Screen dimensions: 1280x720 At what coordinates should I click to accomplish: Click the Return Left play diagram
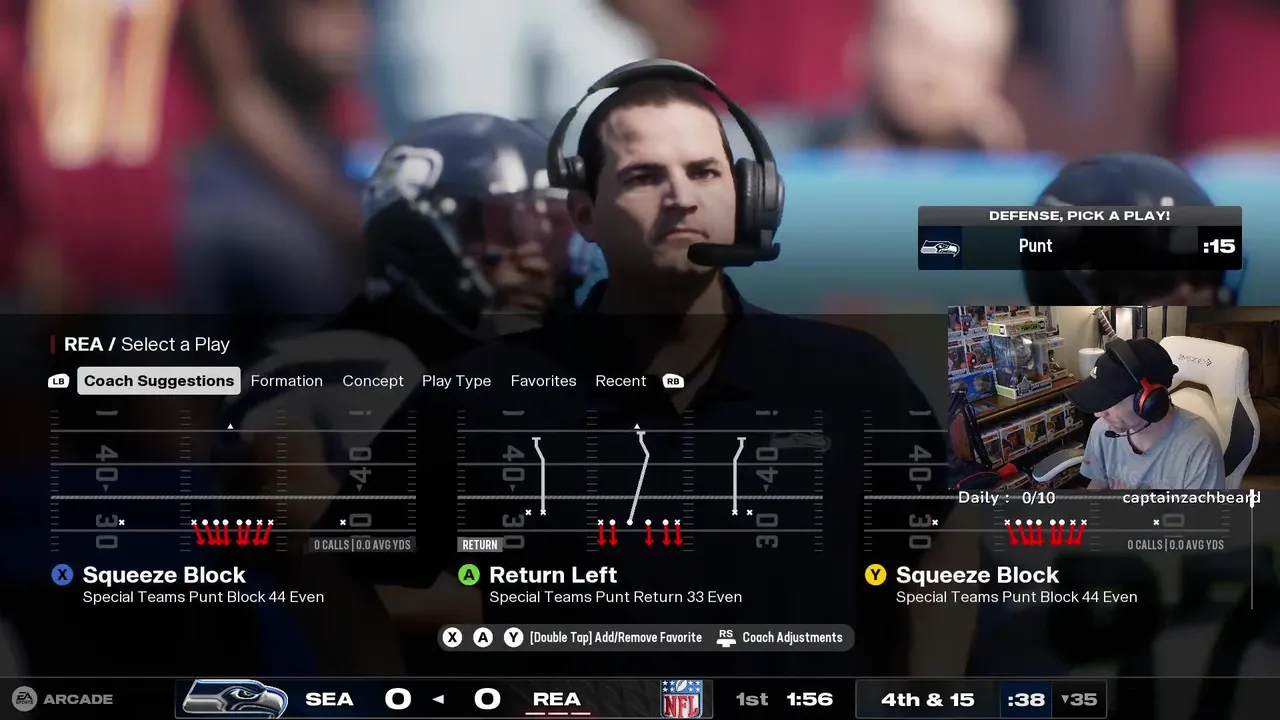640,481
